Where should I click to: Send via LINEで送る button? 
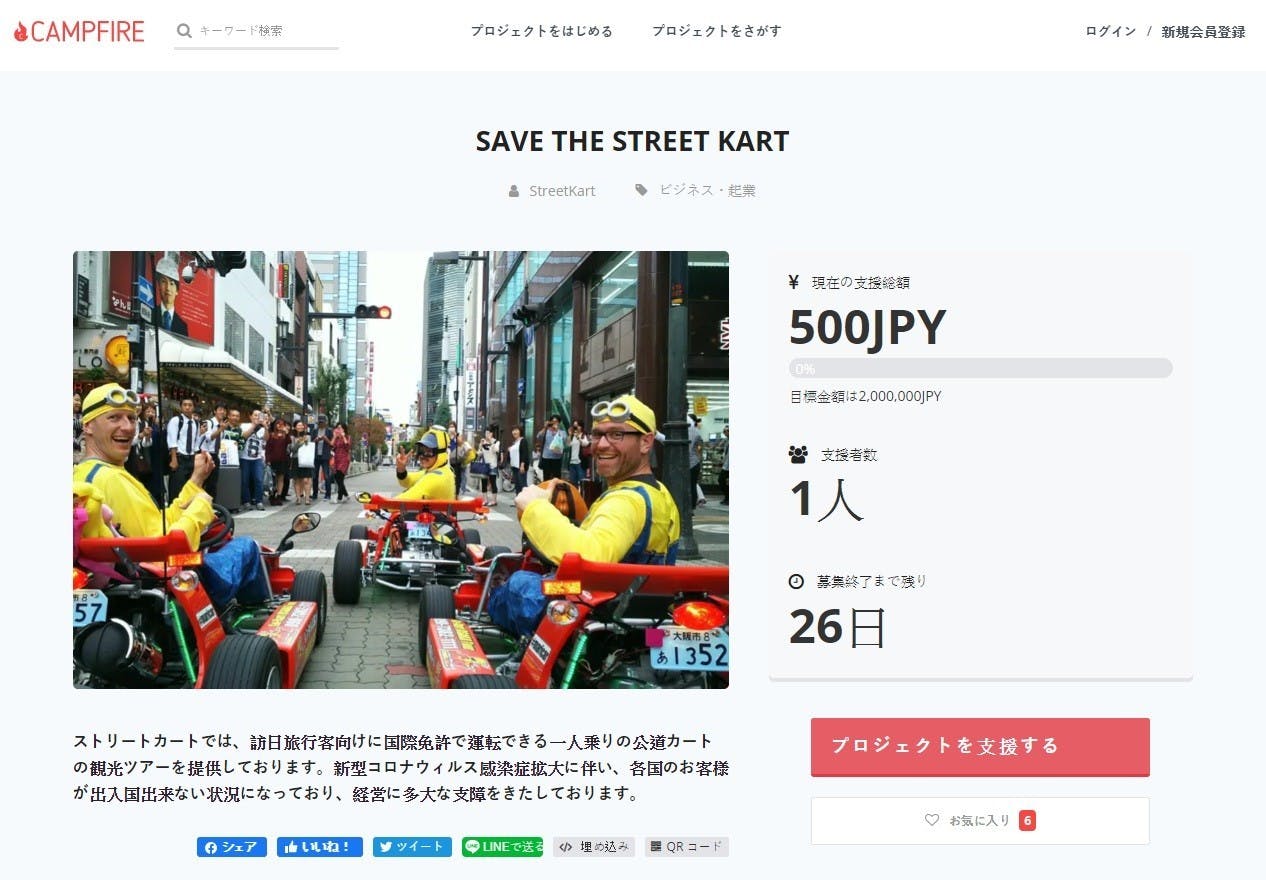503,847
